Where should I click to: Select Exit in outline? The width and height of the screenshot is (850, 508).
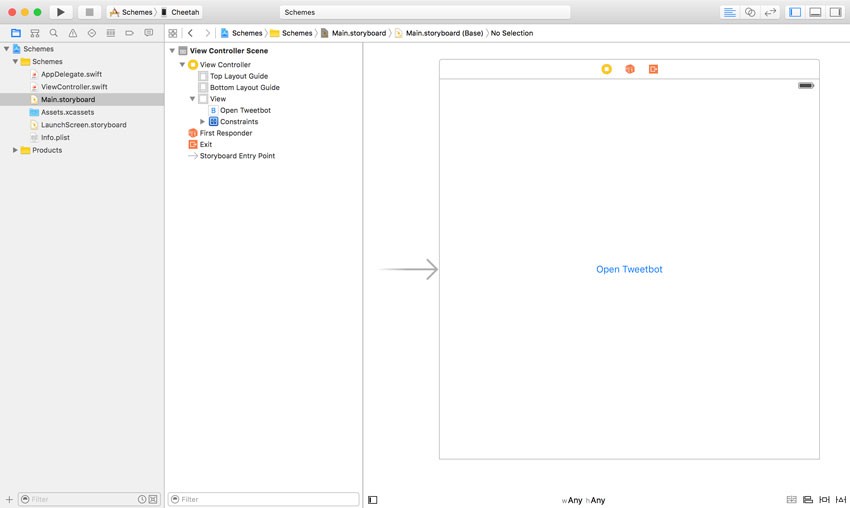(205, 144)
